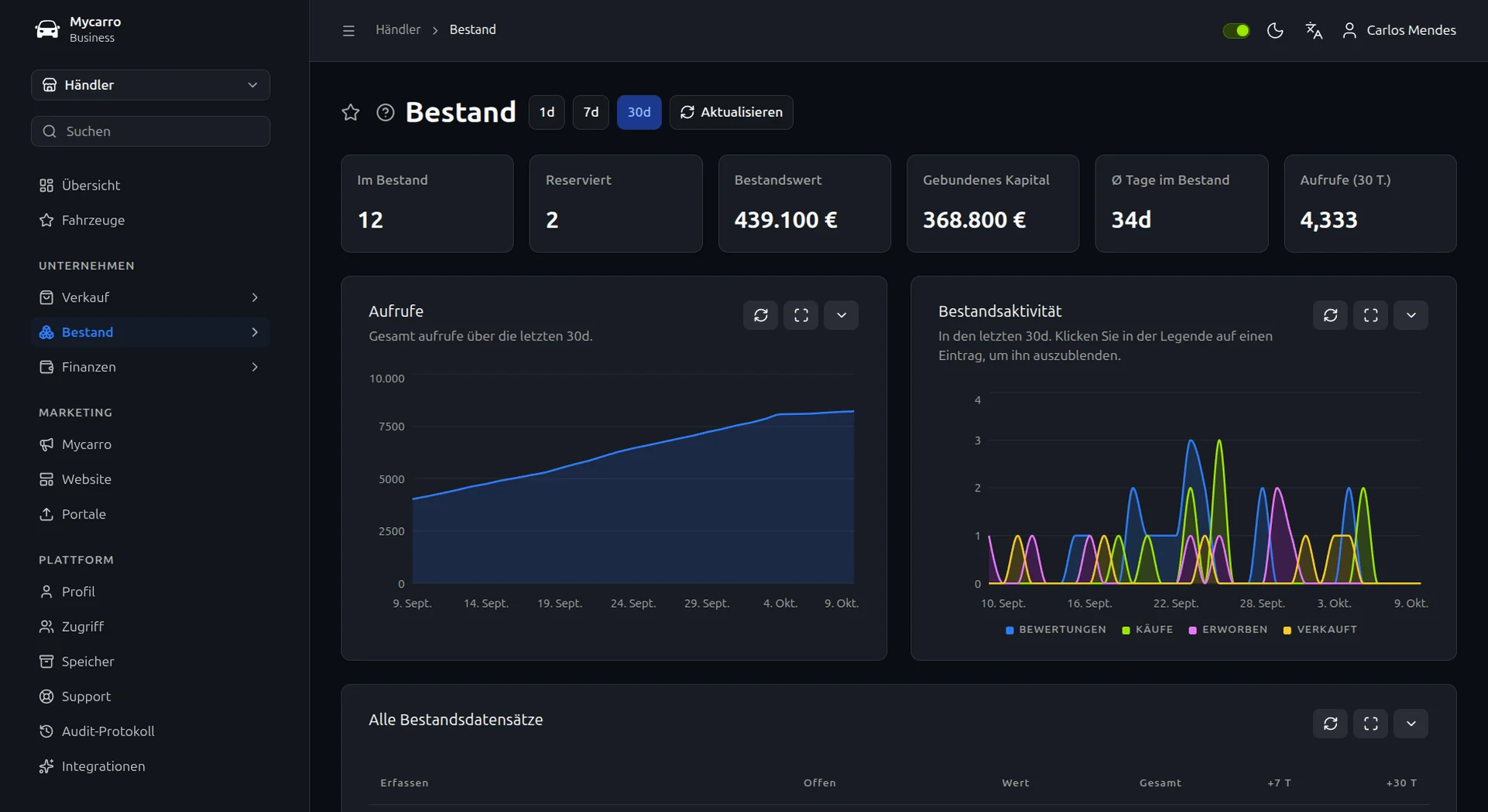Image resolution: width=1488 pixels, height=812 pixels.
Task: Open the help question mark icon
Action: [x=386, y=112]
